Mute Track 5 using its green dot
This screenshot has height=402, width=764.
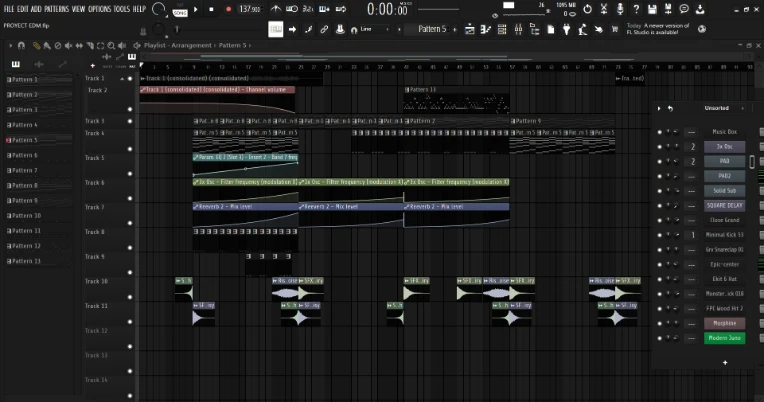click(x=130, y=175)
